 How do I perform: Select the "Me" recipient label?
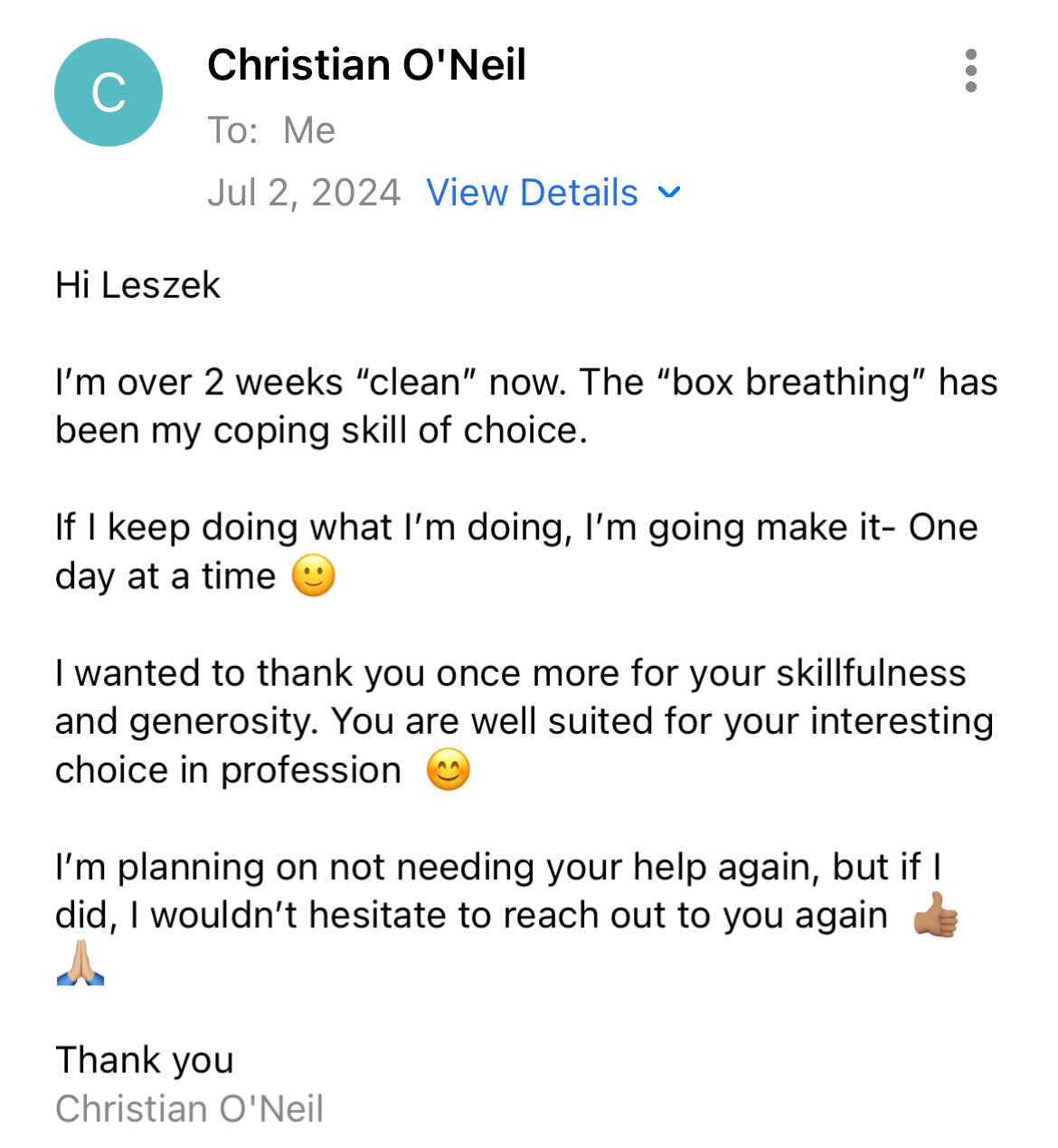point(309,130)
